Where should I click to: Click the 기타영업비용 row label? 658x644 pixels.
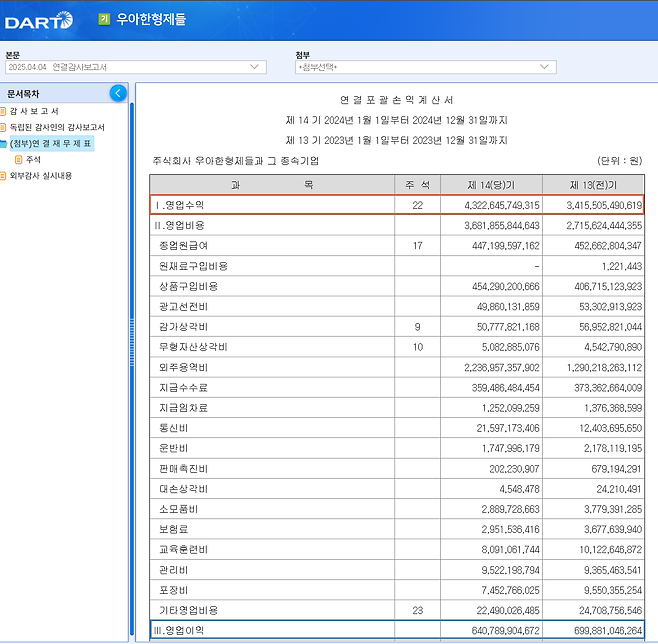point(188,610)
